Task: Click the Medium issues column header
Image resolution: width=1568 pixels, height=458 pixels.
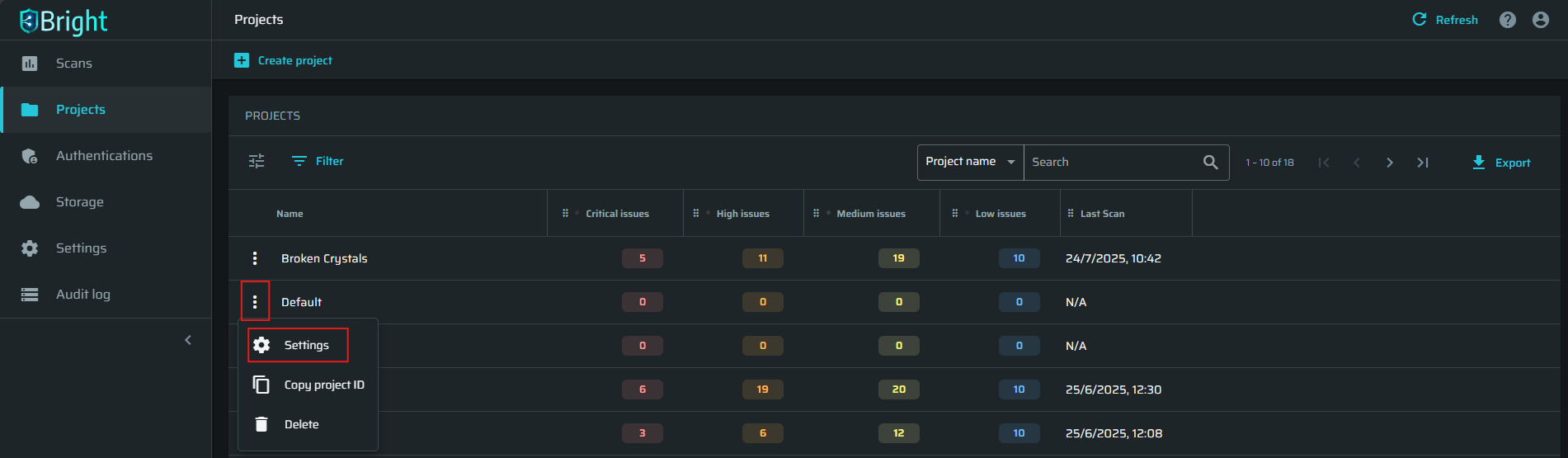Action: click(871, 214)
